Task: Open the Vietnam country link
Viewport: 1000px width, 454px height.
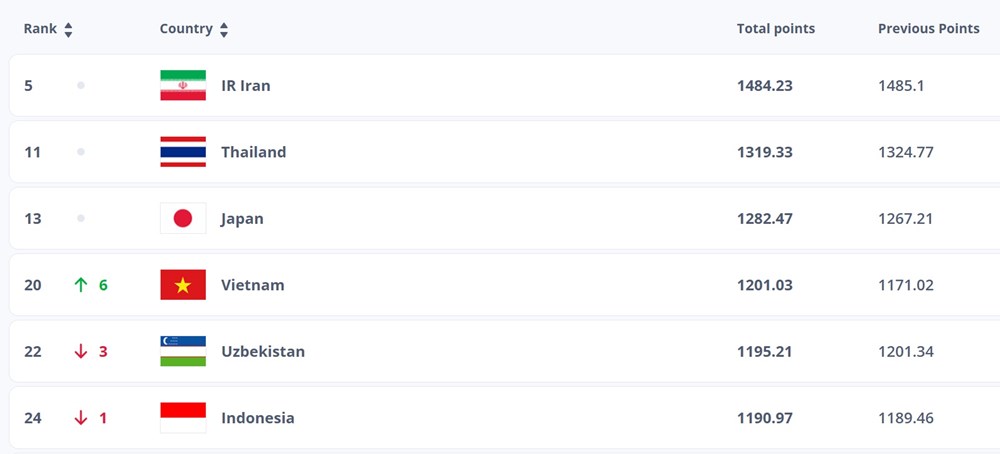Action: pyautogui.click(x=252, y=285)
